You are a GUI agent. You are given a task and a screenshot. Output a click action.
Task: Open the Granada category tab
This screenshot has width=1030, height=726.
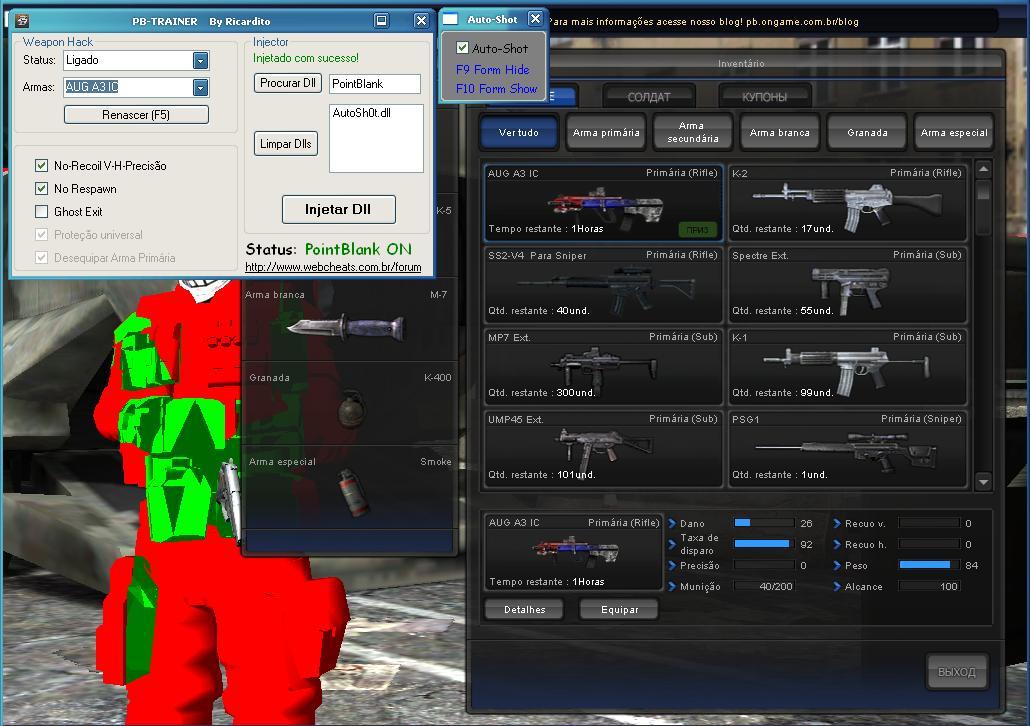tap(867, 132)
